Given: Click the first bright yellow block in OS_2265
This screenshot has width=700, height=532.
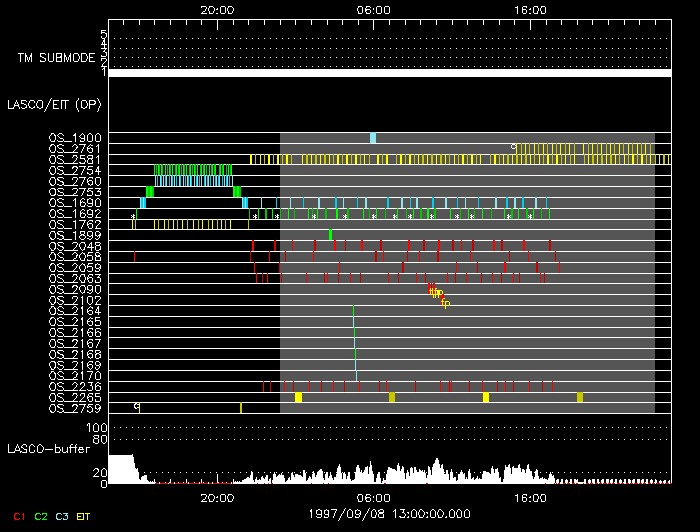Looking at the screenshot, I should (x=298, y=397).
